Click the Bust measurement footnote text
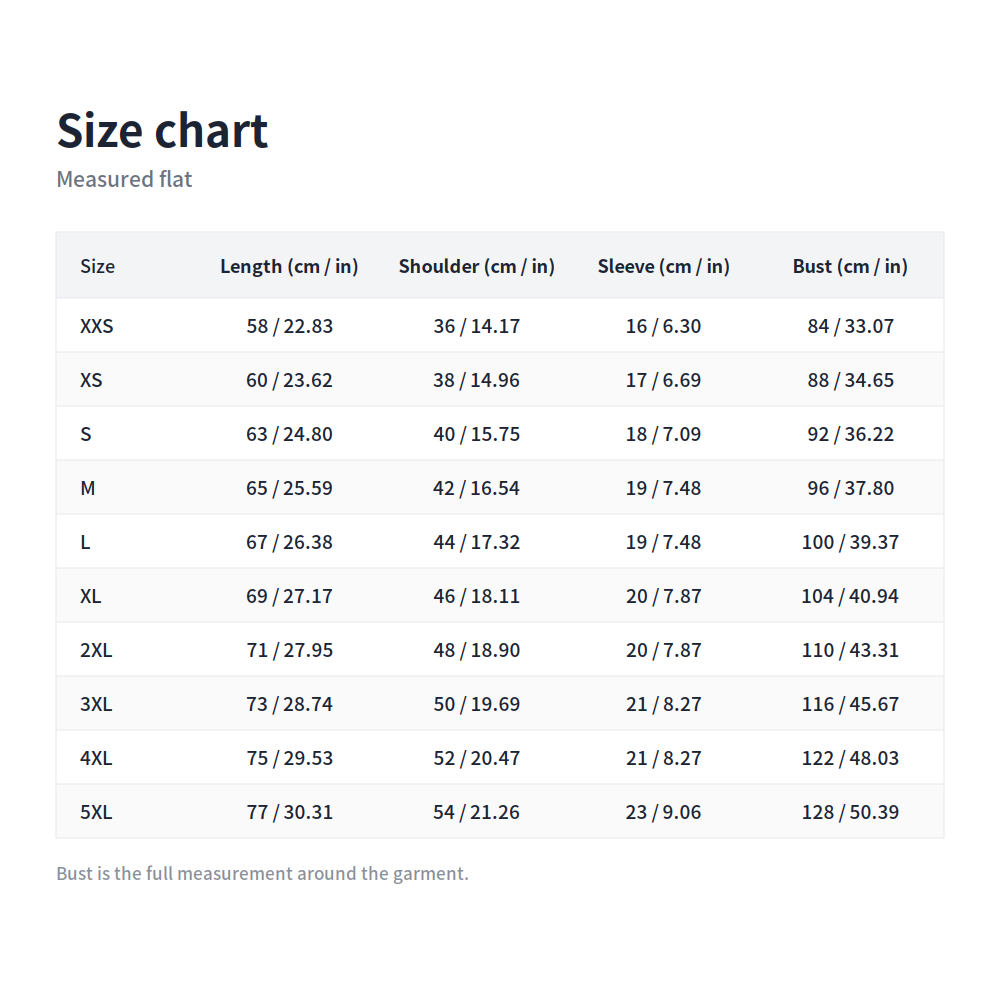Viewport: 1000px width, 1000px height. (263, 873)
